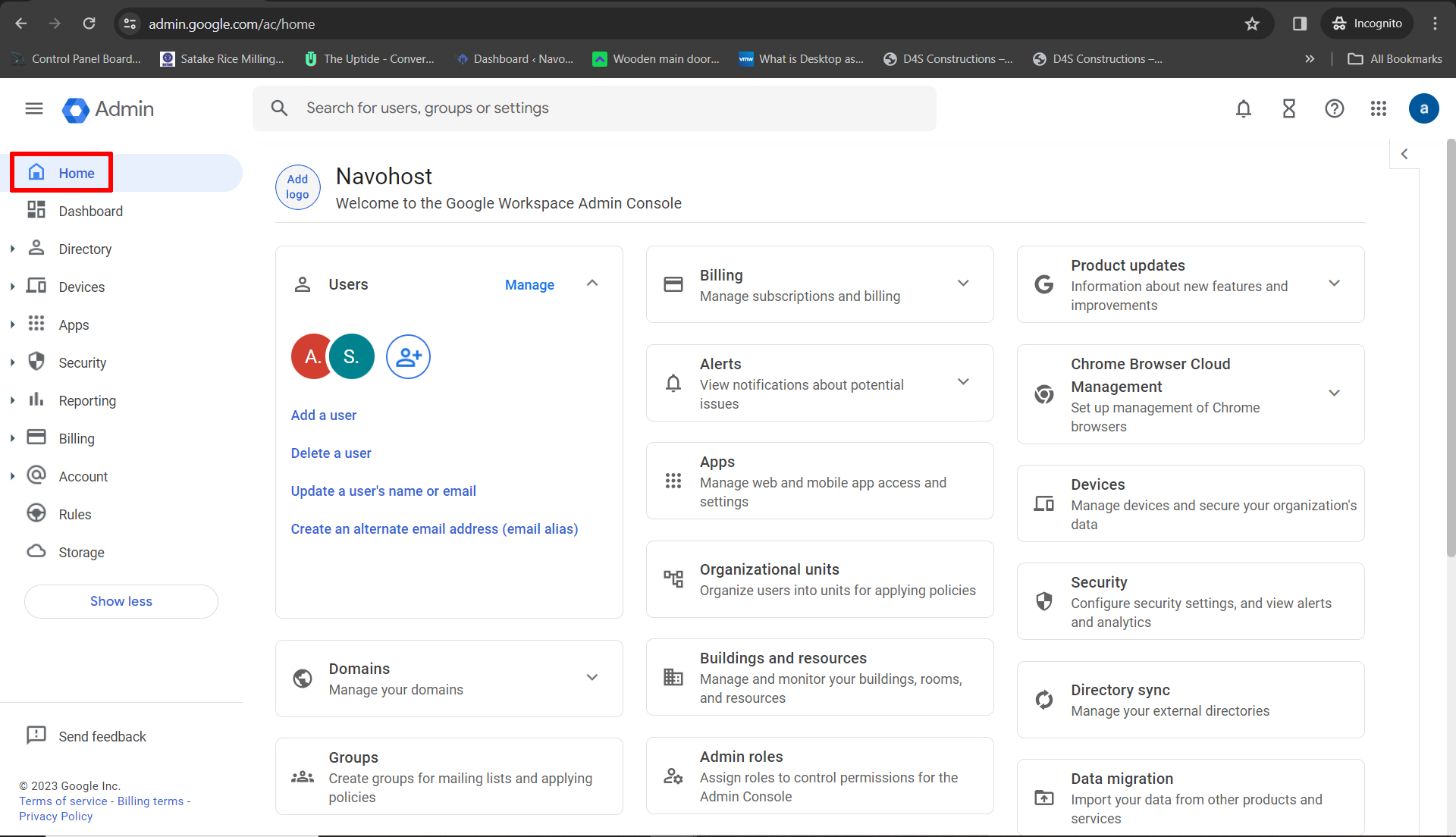Show more bookmarks overflow chevron
Screen dimensions: 1456x837
(x=1310, y=58)
